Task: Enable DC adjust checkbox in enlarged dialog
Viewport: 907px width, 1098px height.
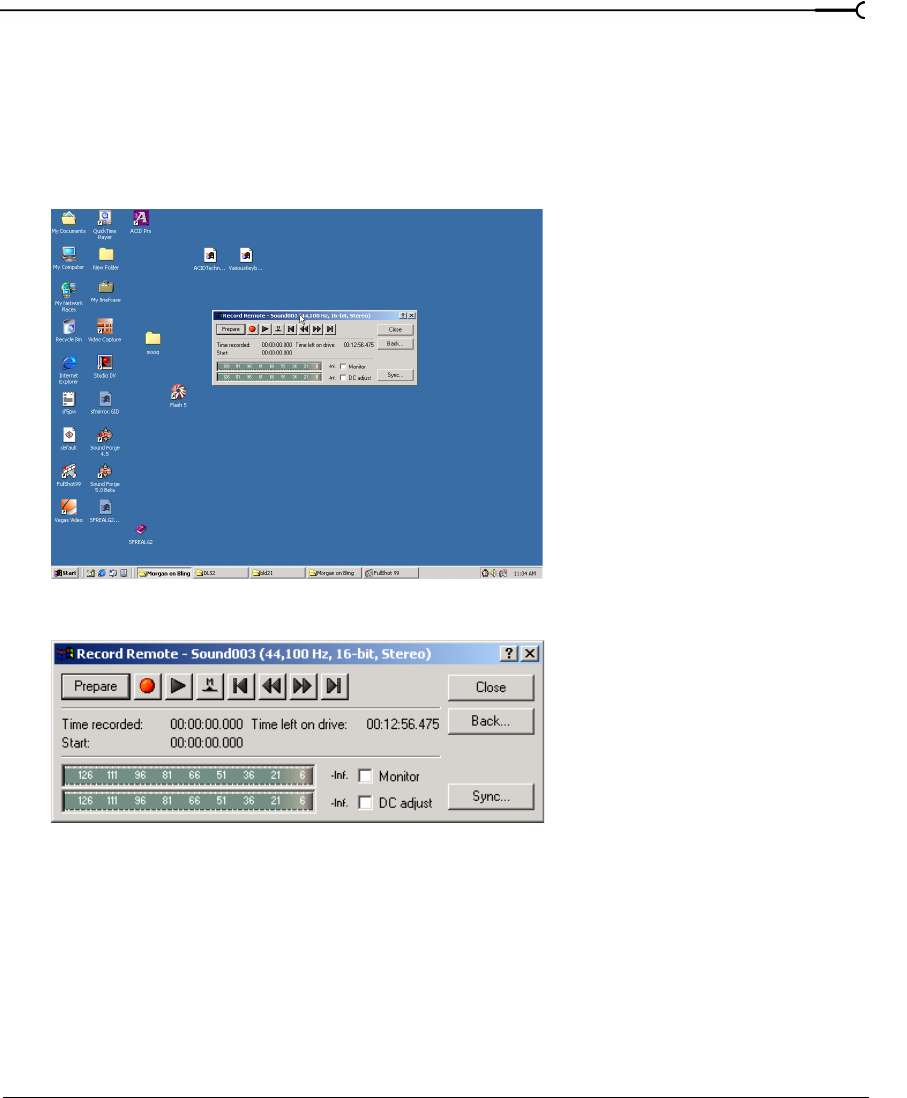Action: point(365,802)
